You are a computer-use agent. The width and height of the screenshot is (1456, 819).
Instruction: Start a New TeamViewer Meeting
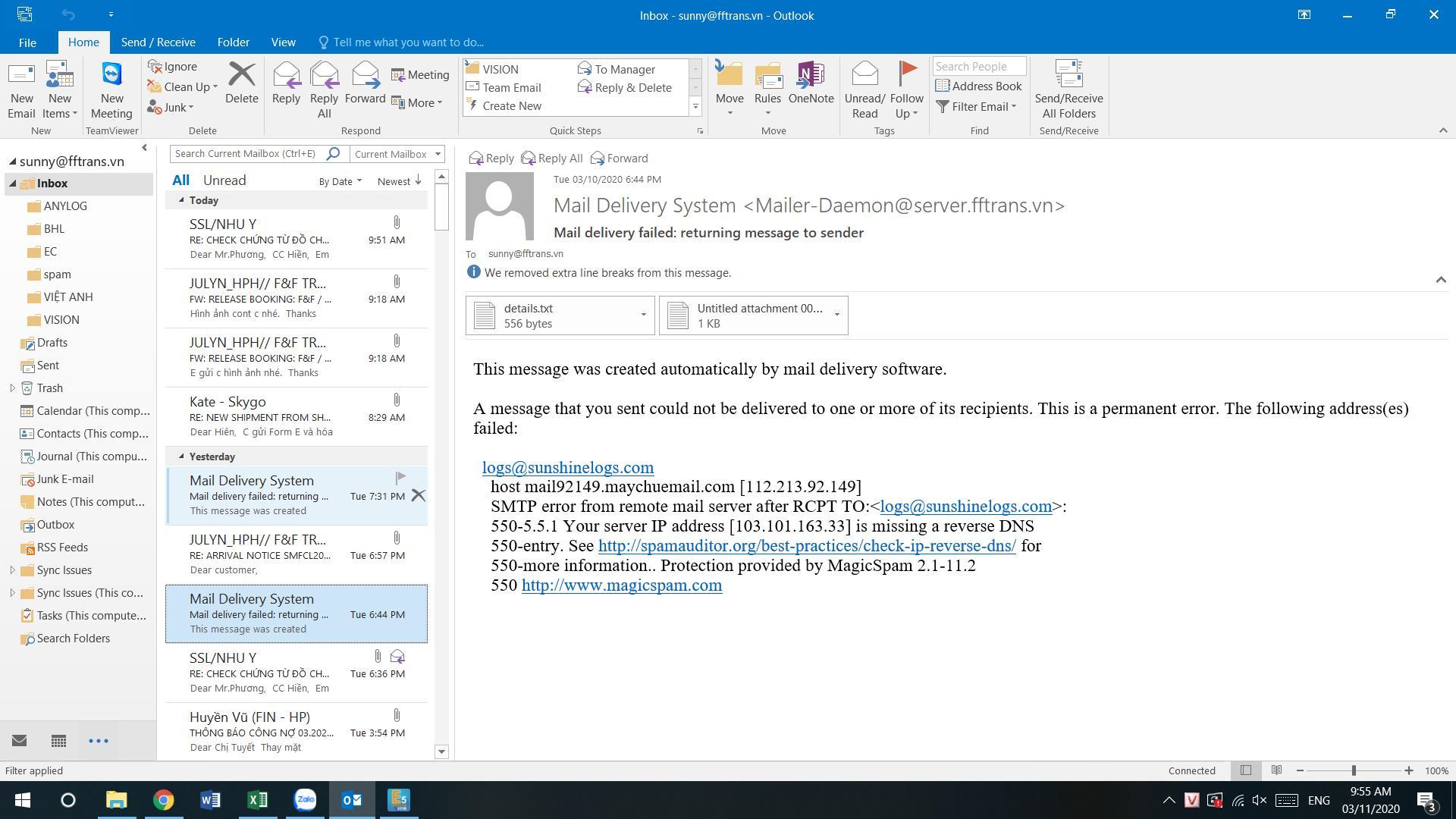click(x=111, y=90)
